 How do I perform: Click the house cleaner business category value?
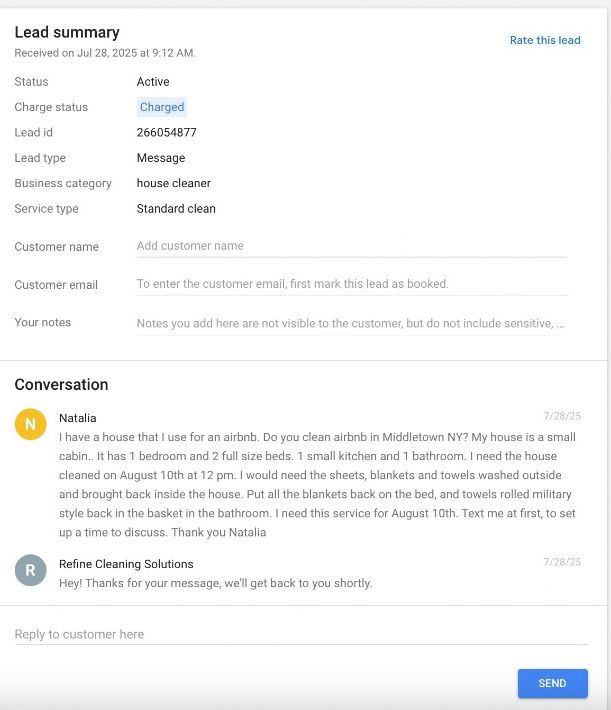coord(174,183)
